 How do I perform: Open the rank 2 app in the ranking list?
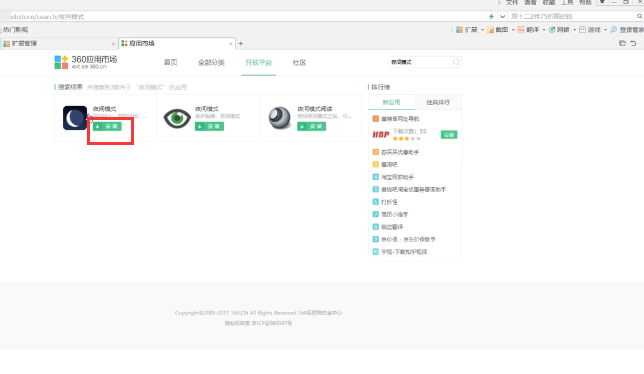tap(400, 152)
